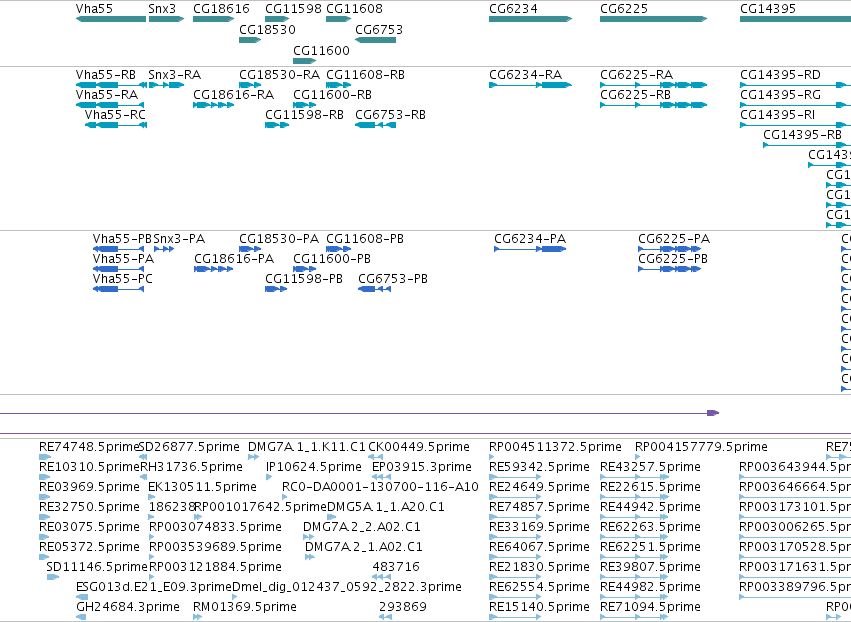Select transcript CG18616-RA
The height and width of the screenshot is (622, 851).
pyautogui.click(x=233, y=95)
